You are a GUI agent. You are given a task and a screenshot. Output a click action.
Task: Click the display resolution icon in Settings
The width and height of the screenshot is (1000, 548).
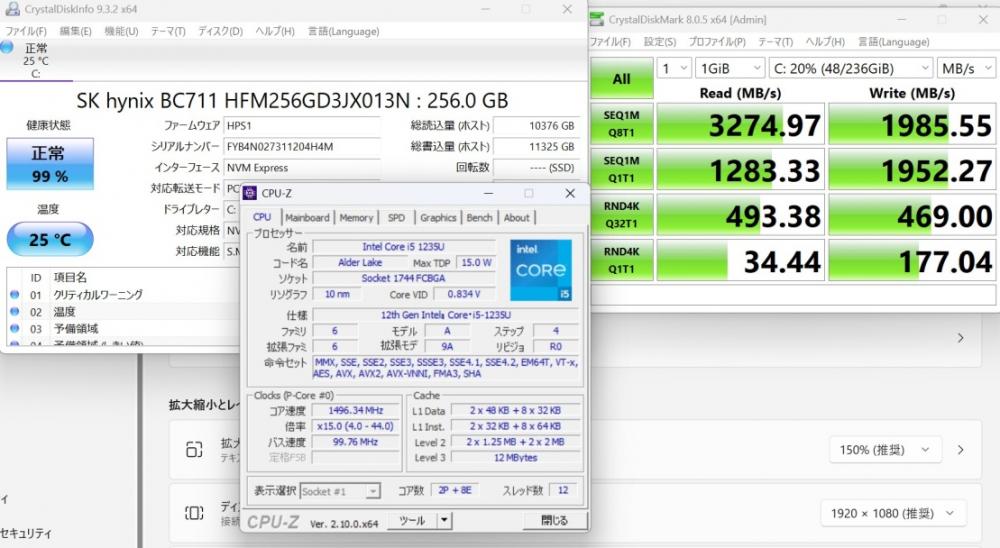(x=194, y=513)
